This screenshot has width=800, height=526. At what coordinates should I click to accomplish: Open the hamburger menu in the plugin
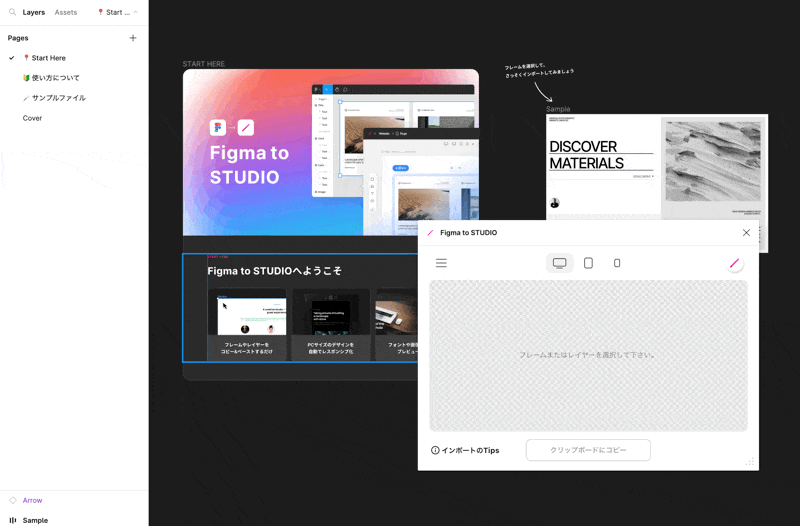pos(441,263)
